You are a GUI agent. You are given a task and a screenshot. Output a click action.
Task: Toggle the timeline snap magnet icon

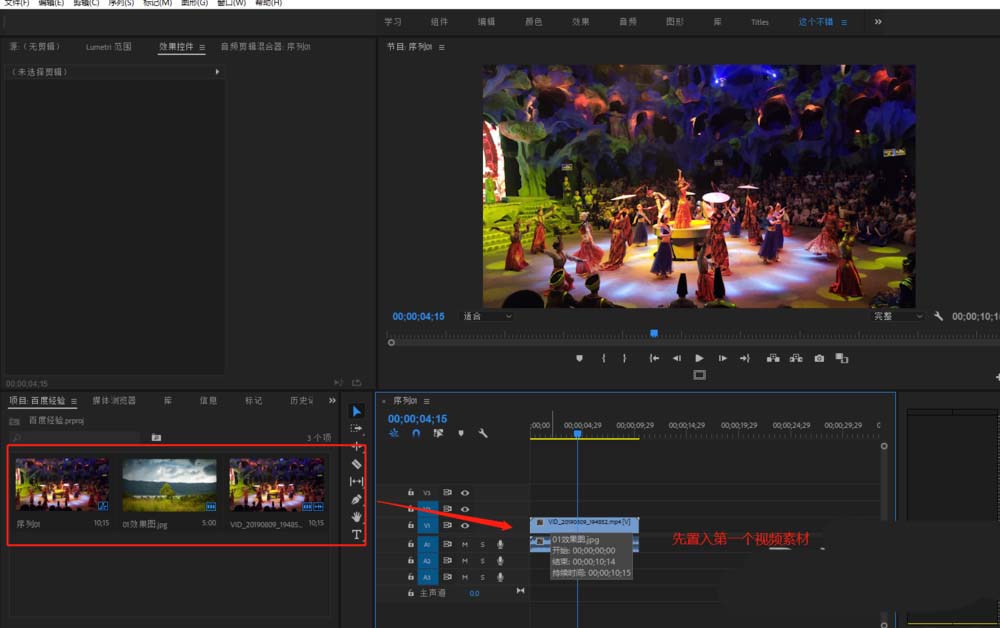tap(416, 433)
